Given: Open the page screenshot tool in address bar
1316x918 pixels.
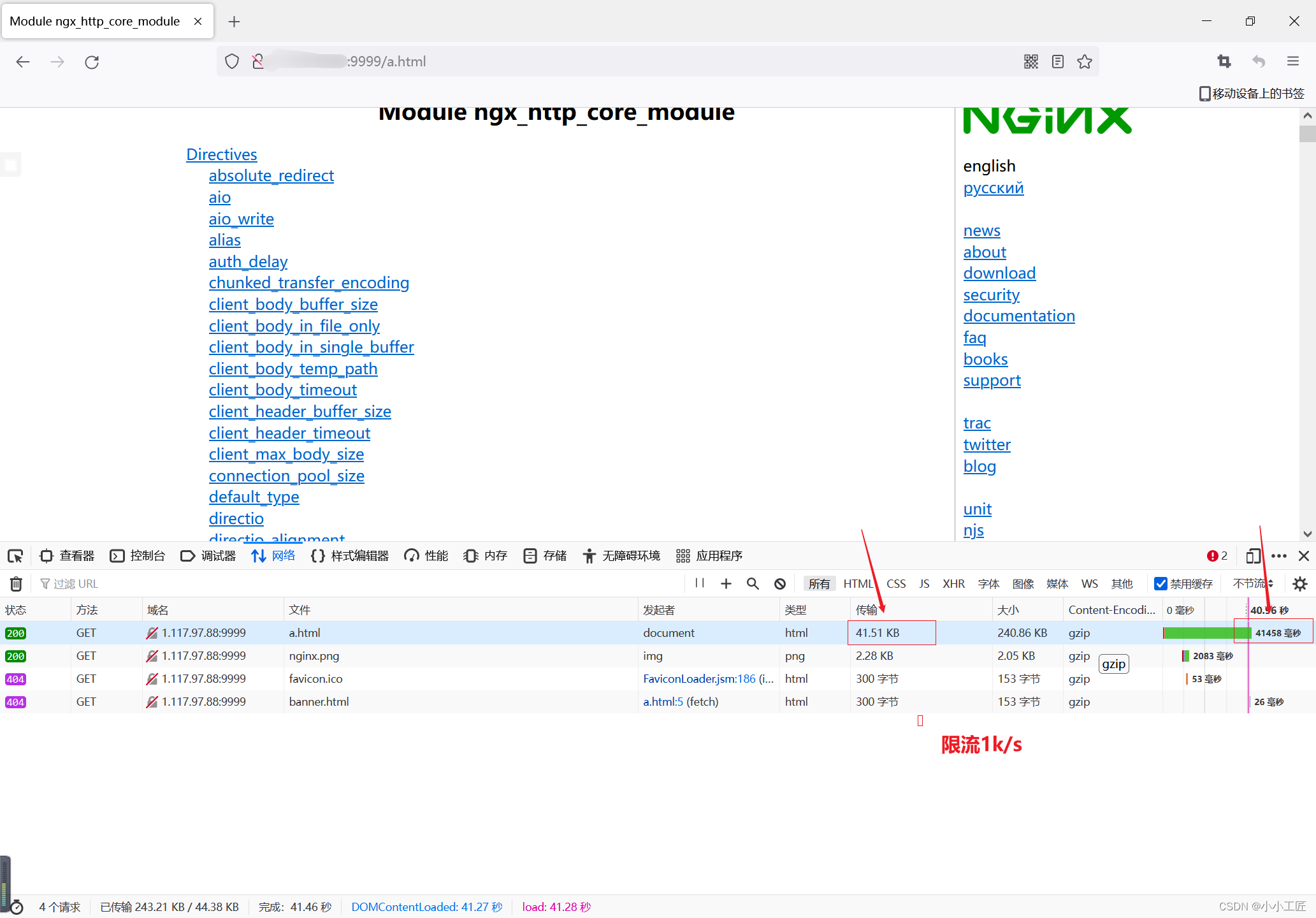Looking at the screenshot, I should click(x=1224, y=61).
